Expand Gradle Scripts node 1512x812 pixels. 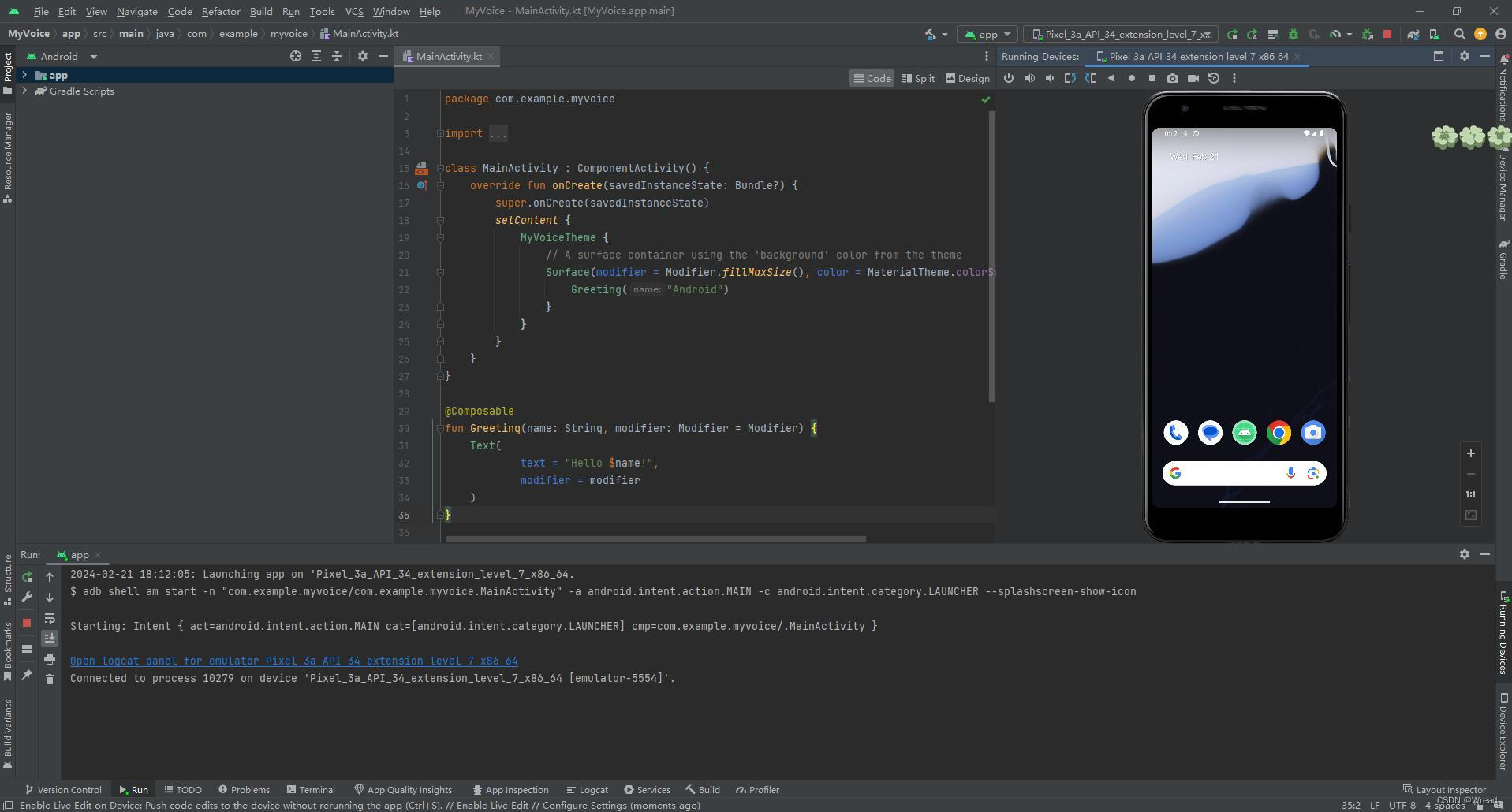24,91
